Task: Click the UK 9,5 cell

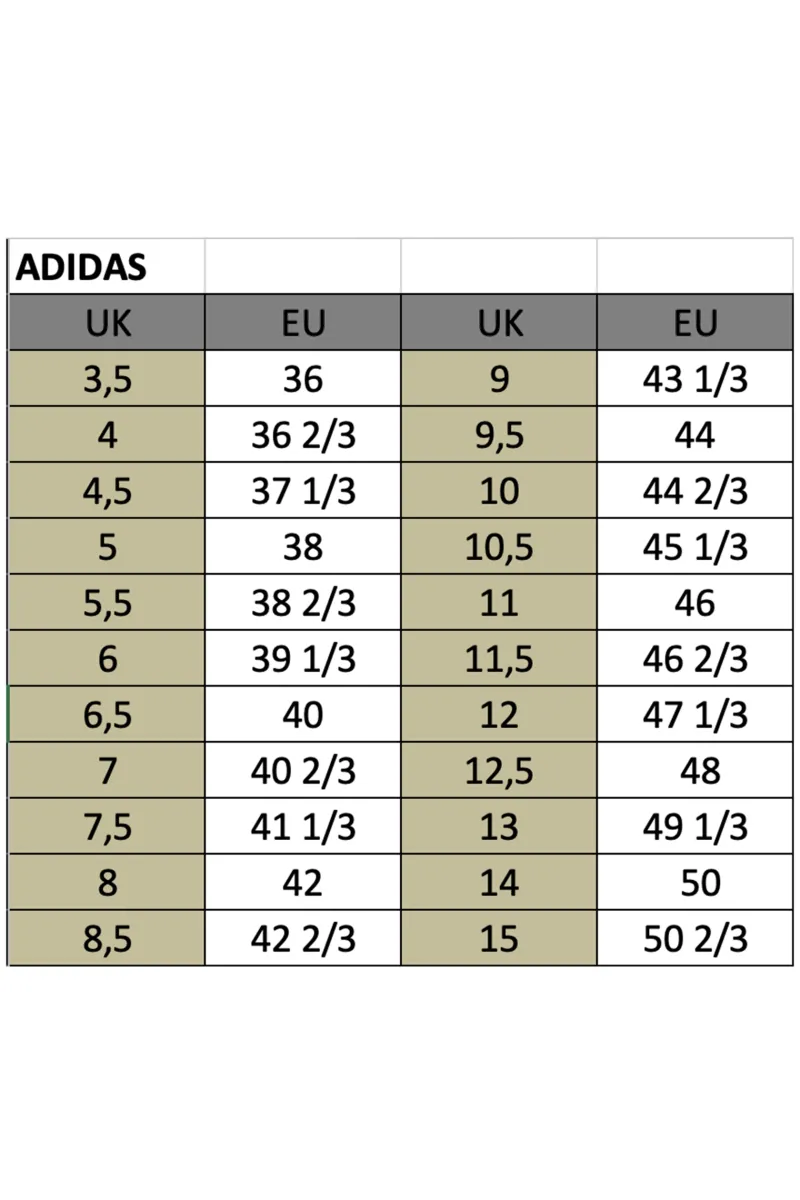Action: point(499,435)
